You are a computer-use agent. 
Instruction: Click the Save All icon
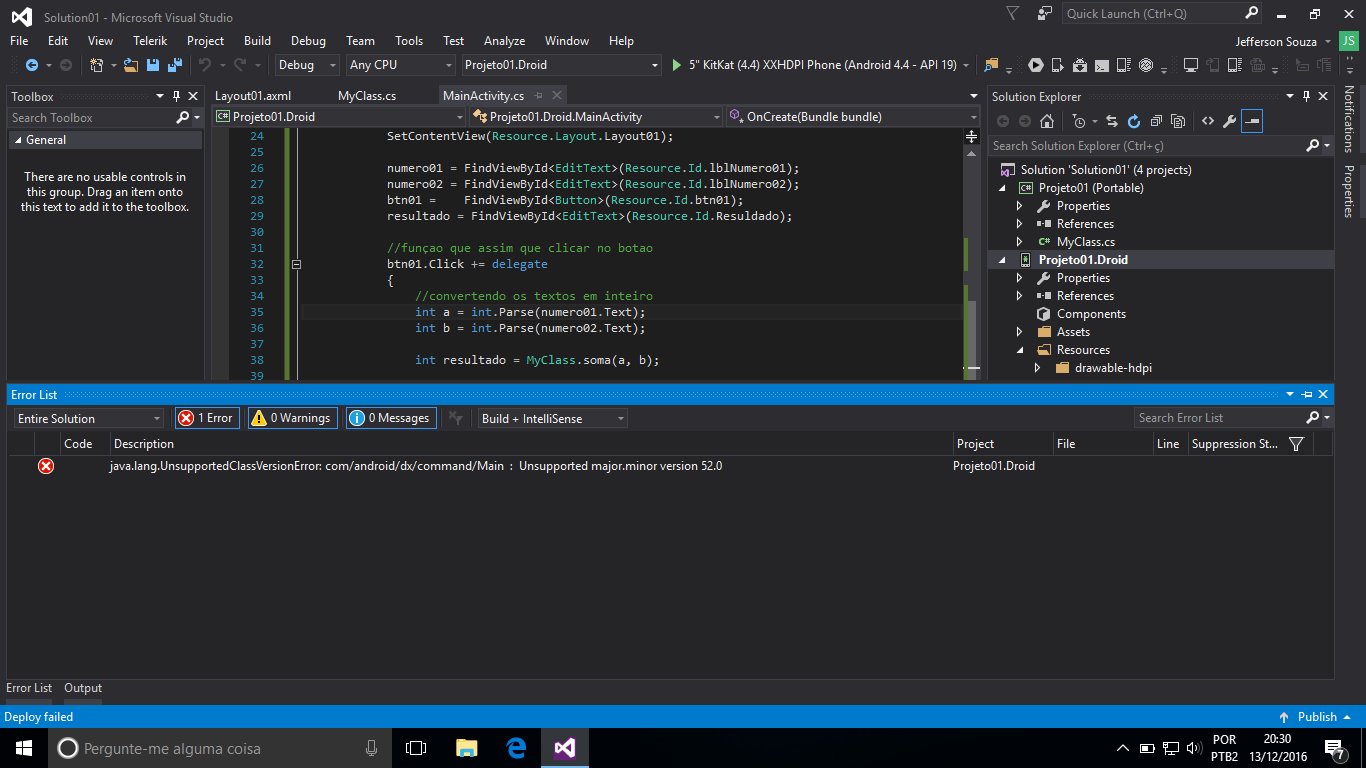pyautogui.click(x=174, y=65)
